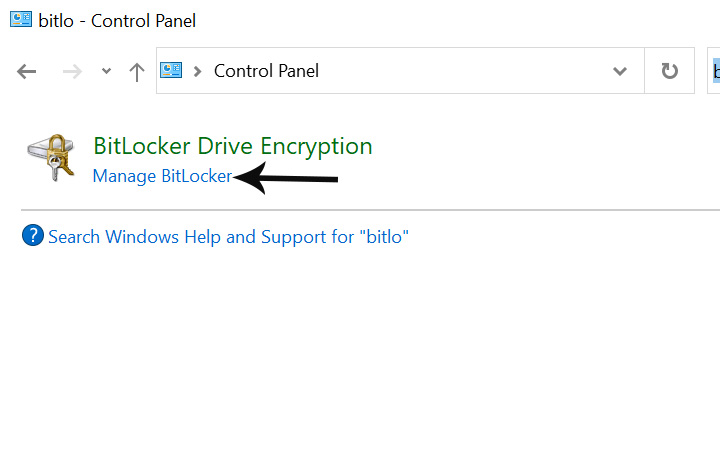The width and height of the screenshot is (720, 450).
Task: Open the BitLocker padlock drive icon
Action: coord(51,157)
